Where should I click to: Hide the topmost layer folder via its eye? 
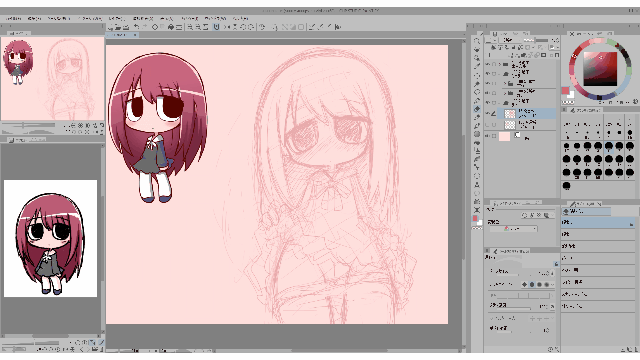(x=487, y=64)
